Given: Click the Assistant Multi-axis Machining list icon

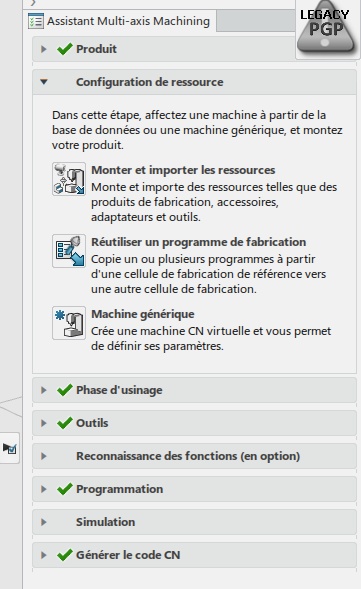Looking at the screenshot, I should click(x=36, y=21).
